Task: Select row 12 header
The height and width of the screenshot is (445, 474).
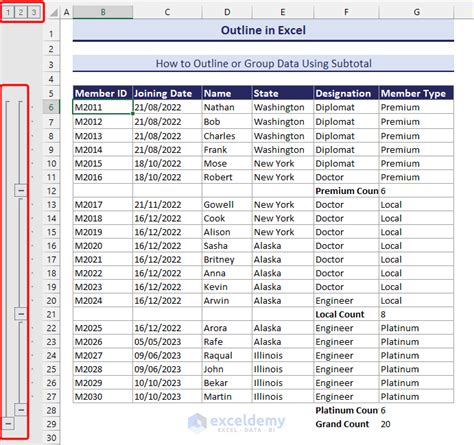Action: [51, 191]
